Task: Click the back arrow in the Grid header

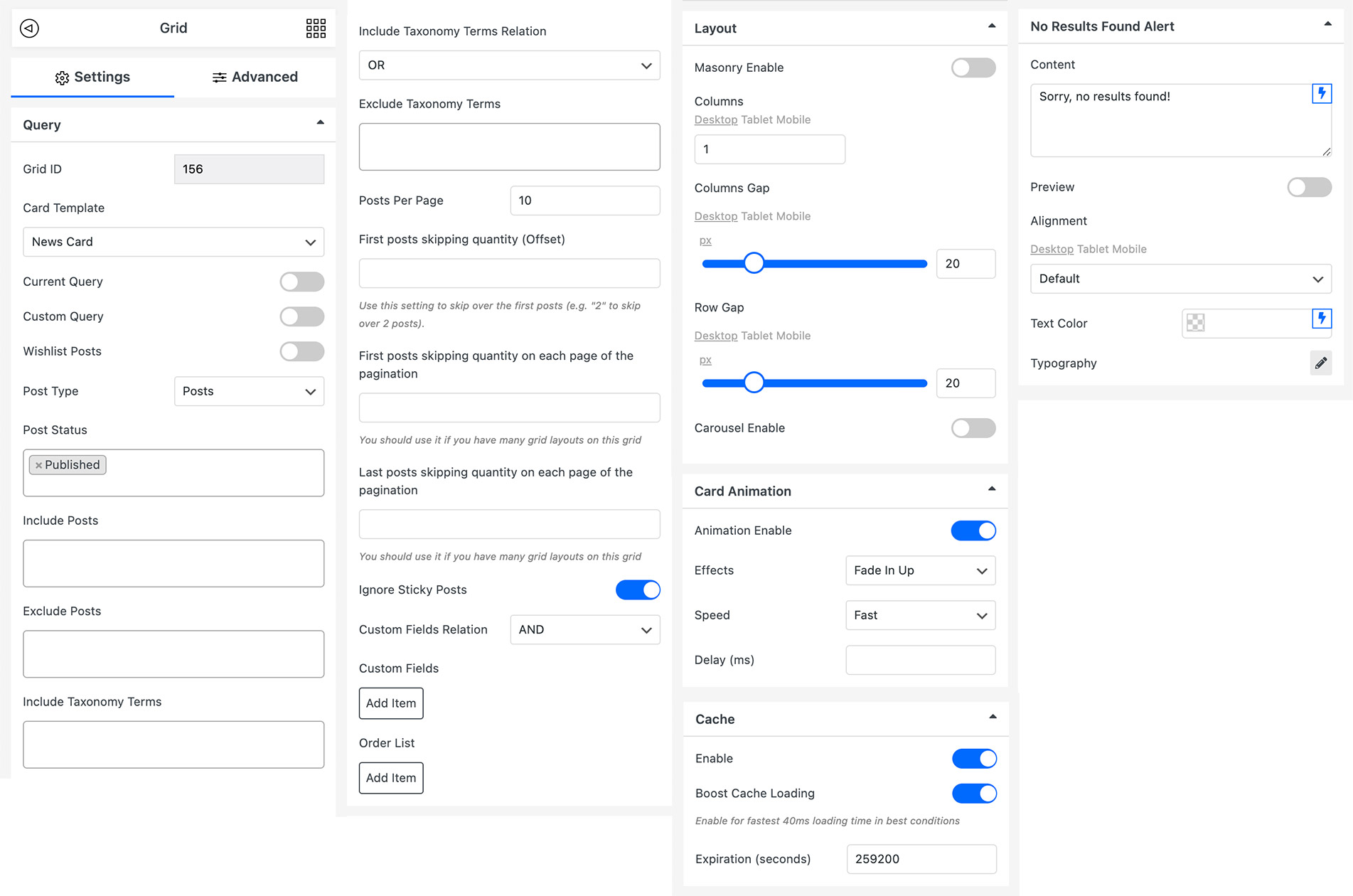Action: (x=28, y=28)
